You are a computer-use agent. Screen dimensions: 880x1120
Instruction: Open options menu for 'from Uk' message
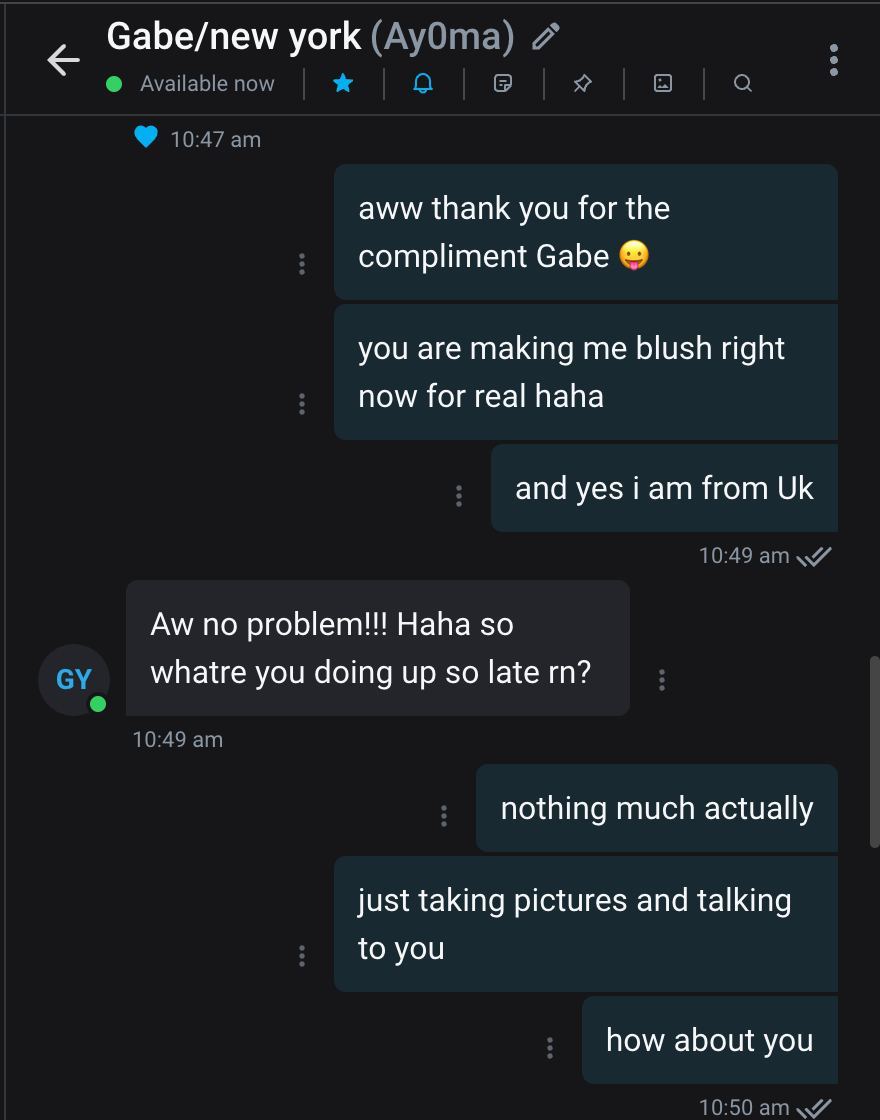tap(459, 496)
